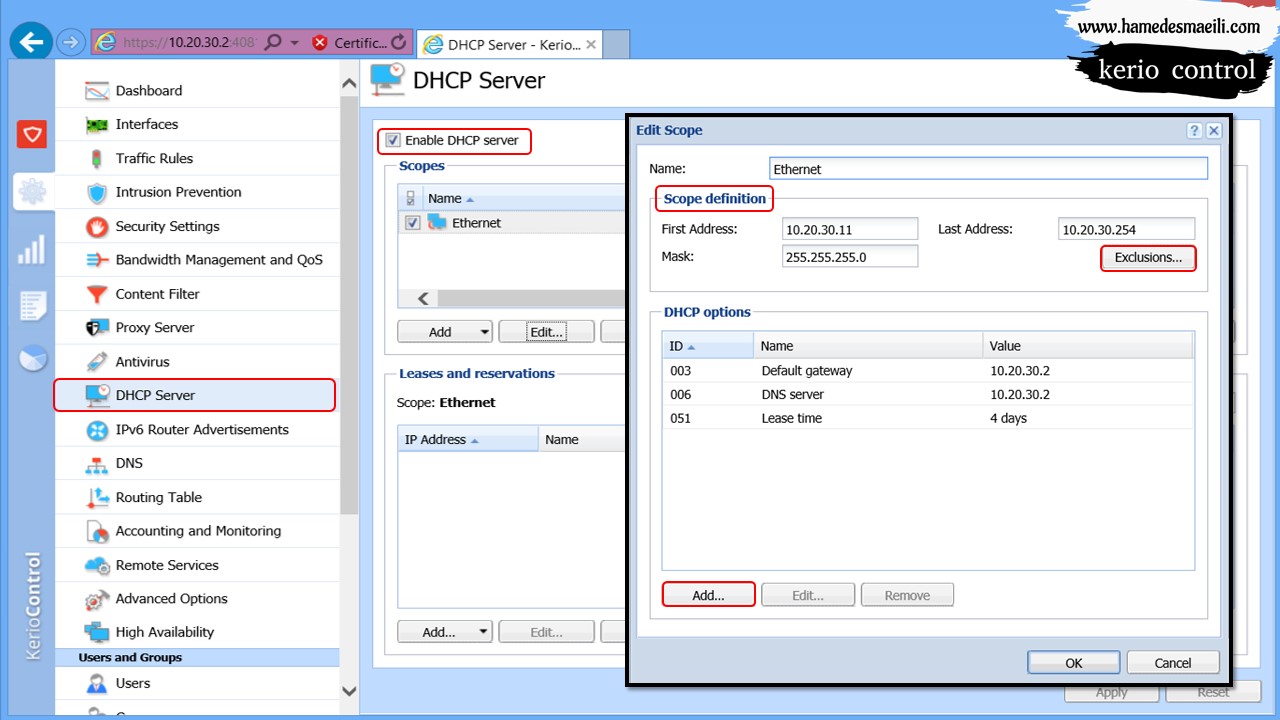This screenshot has height=720, width=1280.
Task: Click the Antivirus syringe icon
Action: pos(97,362)
